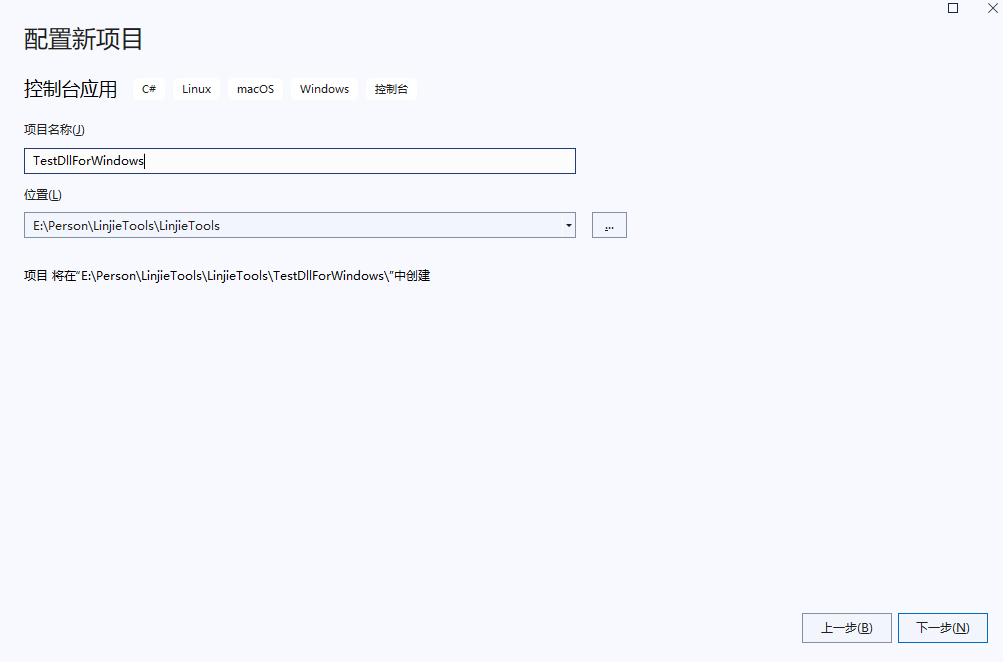The height and width of the screenshot is (662, 1003).
Task: Click the 位置(L) label
Action: pos(43,194)
